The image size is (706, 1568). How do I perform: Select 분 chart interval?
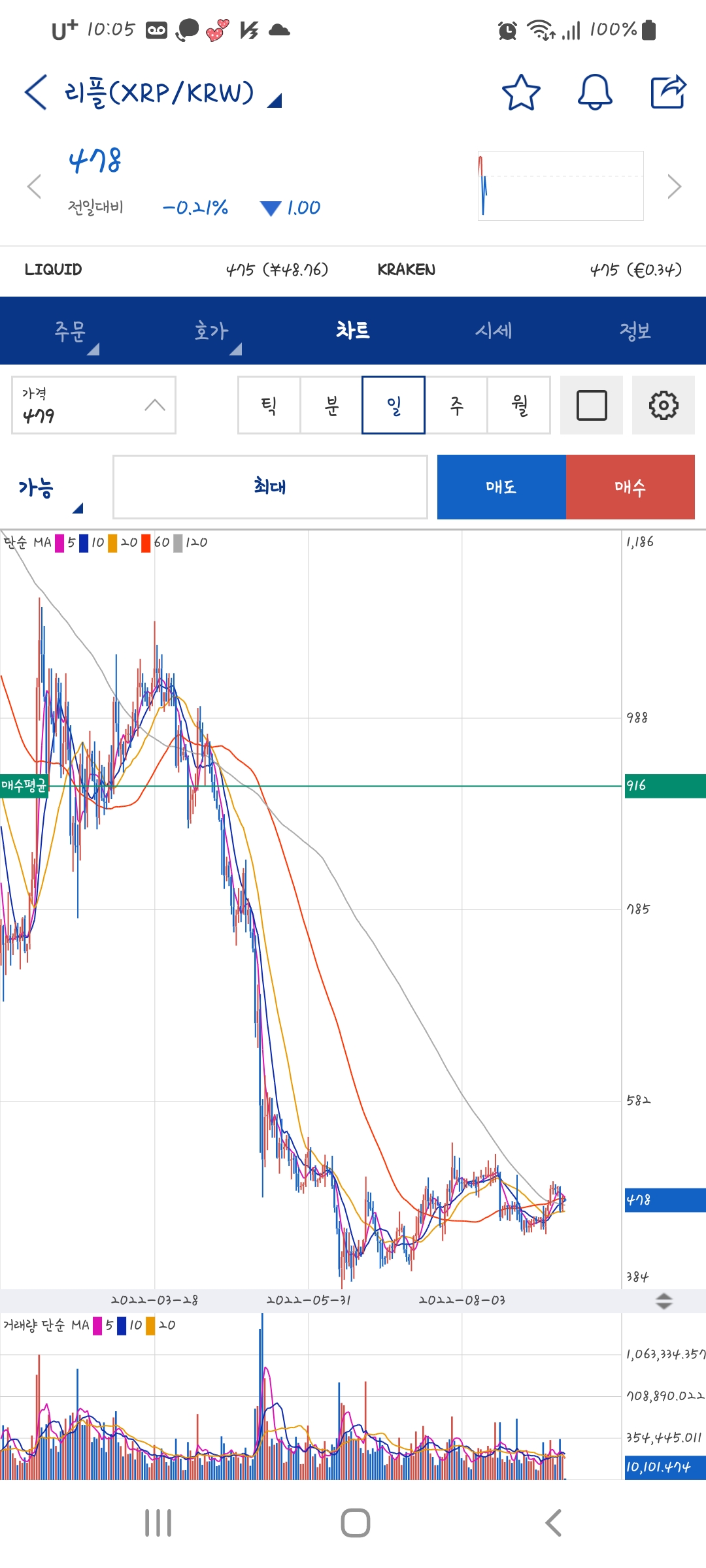coord(331,405)
